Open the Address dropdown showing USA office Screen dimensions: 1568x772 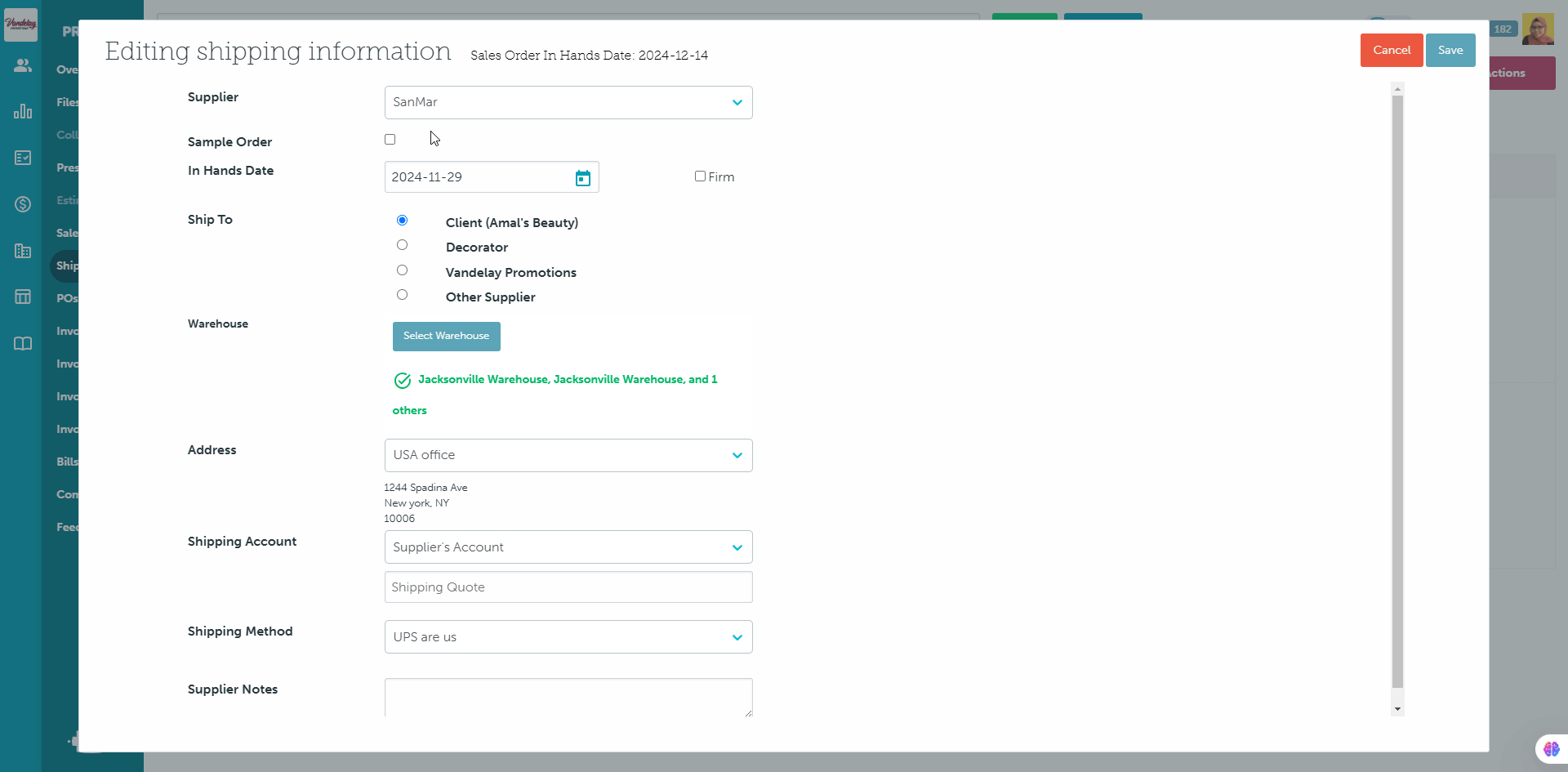[x=568, y=456]
